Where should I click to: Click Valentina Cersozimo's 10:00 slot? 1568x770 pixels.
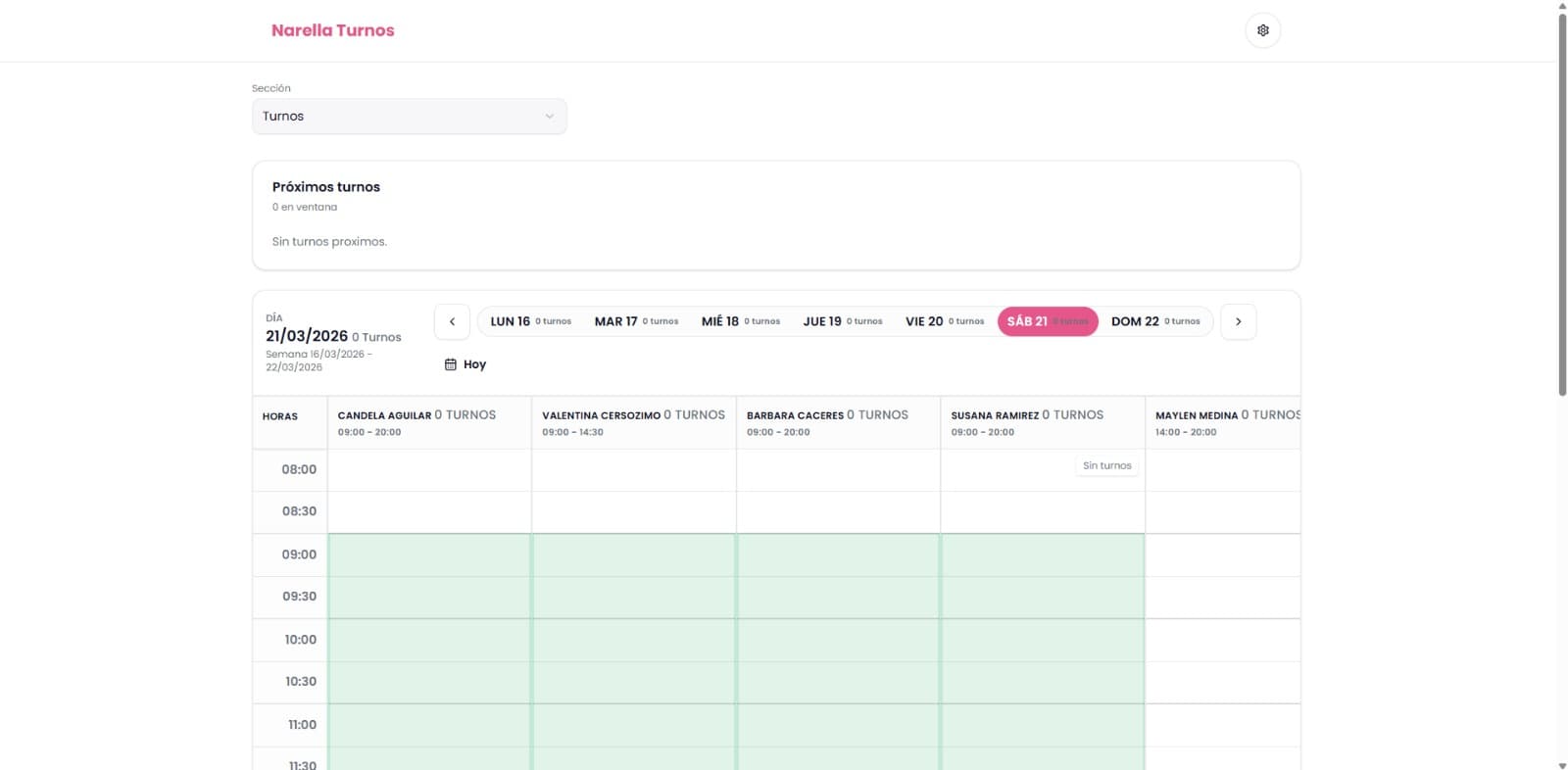click(x=634, y=640)
